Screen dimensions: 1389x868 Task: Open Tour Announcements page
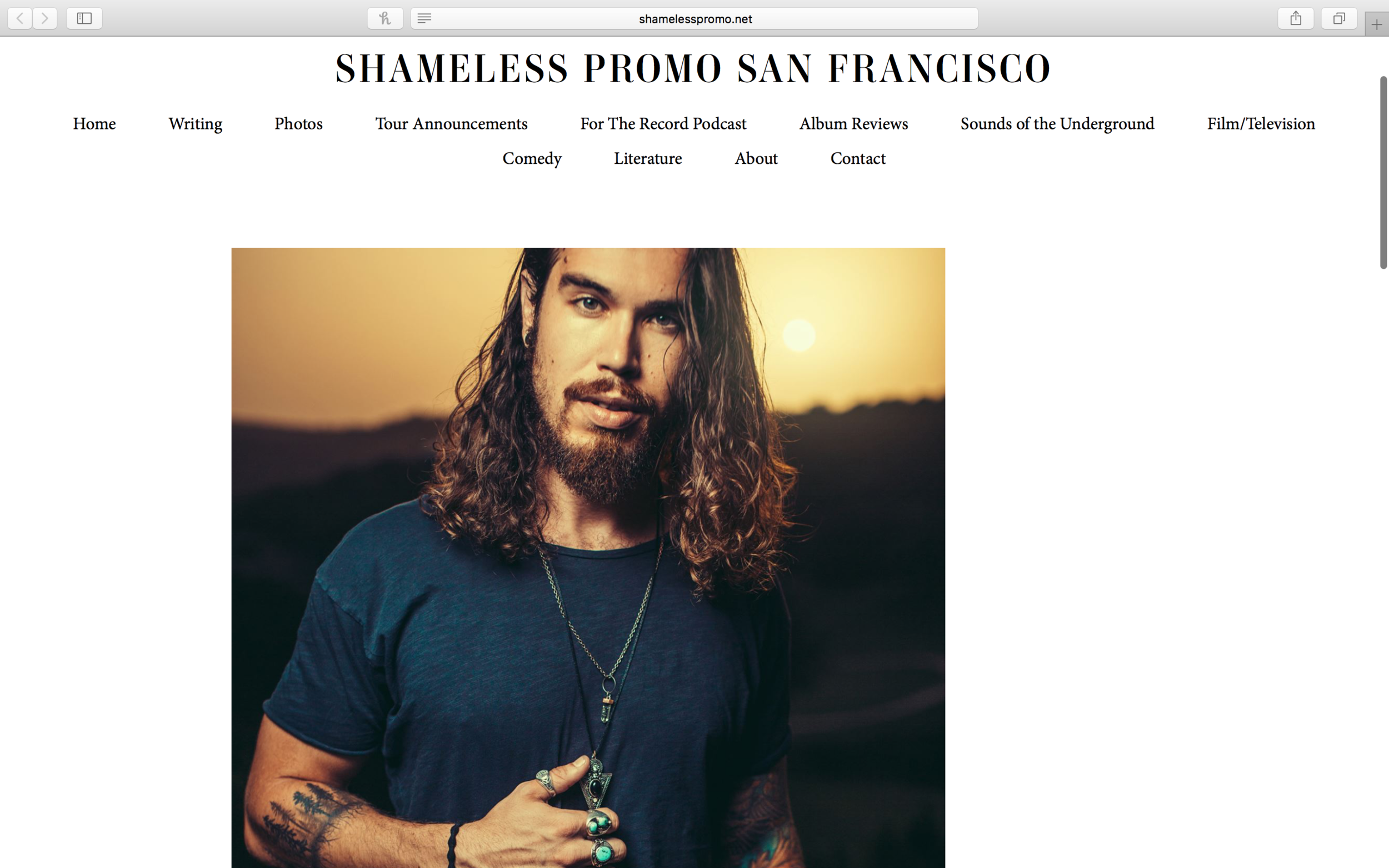pos(451,124)
